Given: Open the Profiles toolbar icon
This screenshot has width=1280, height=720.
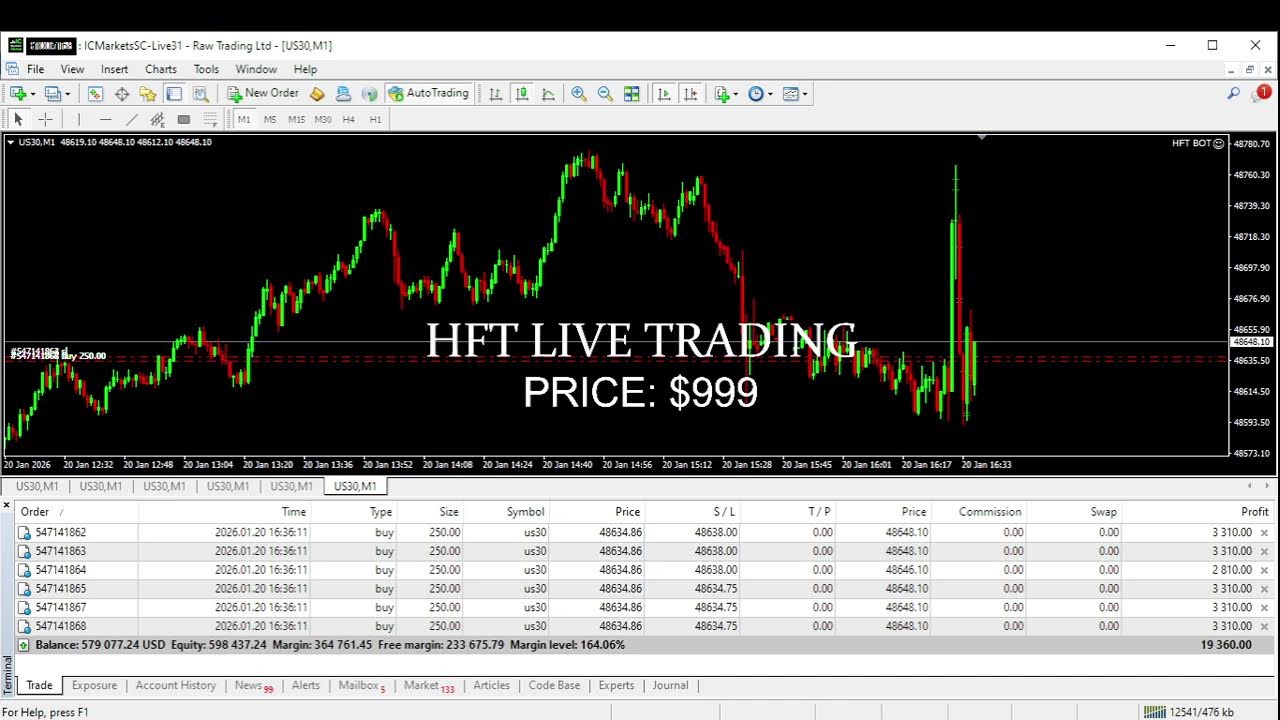Looking at the screenshot, I should click(52, 93).
